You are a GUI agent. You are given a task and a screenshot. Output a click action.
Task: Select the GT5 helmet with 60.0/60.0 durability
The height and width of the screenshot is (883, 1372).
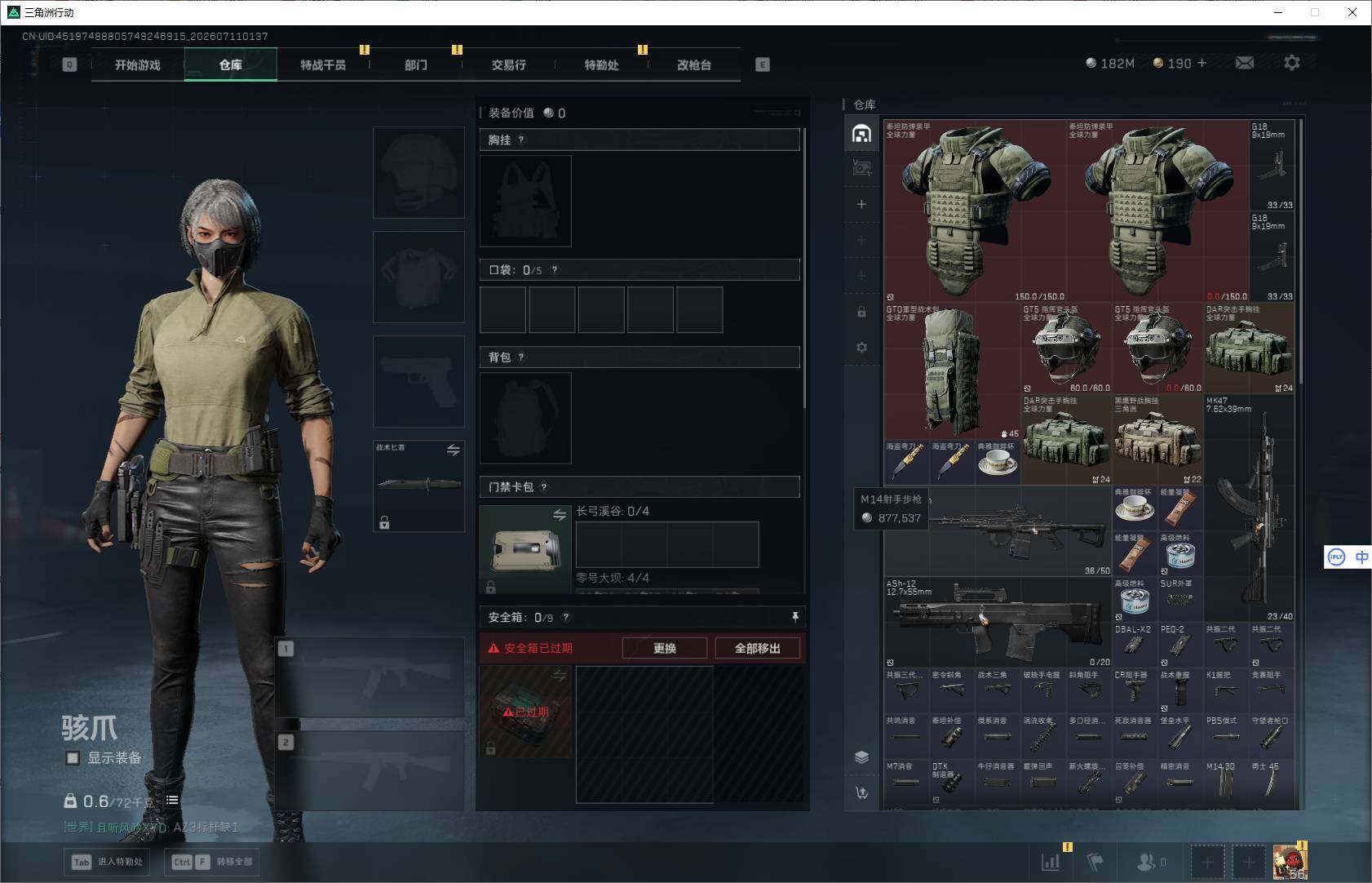1066,348
